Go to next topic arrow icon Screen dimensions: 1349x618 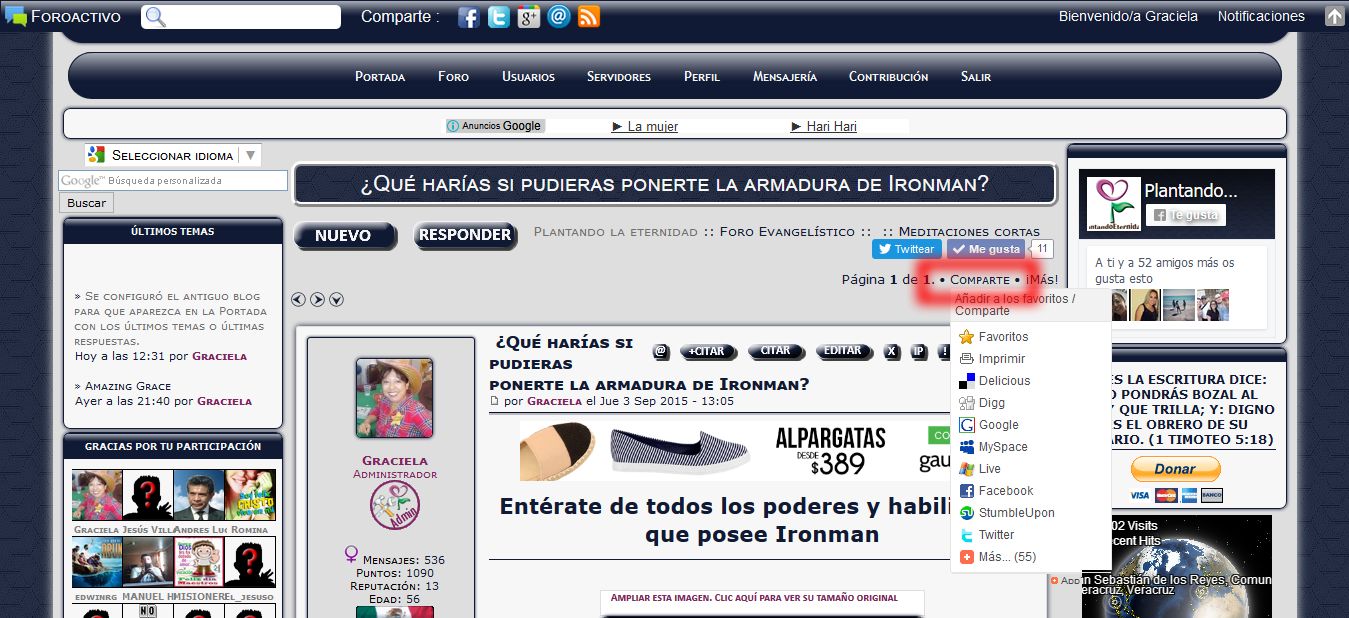point(317,299)
